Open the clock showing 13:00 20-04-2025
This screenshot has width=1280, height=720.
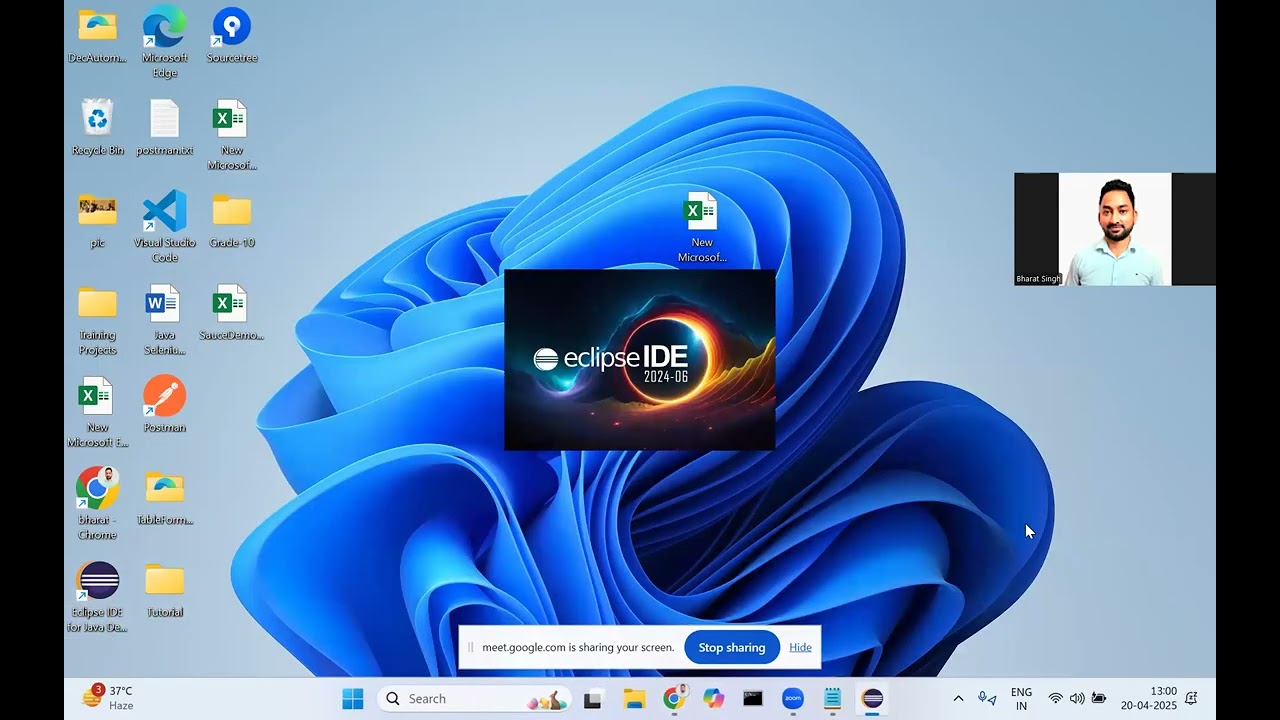pos(1149,698)
